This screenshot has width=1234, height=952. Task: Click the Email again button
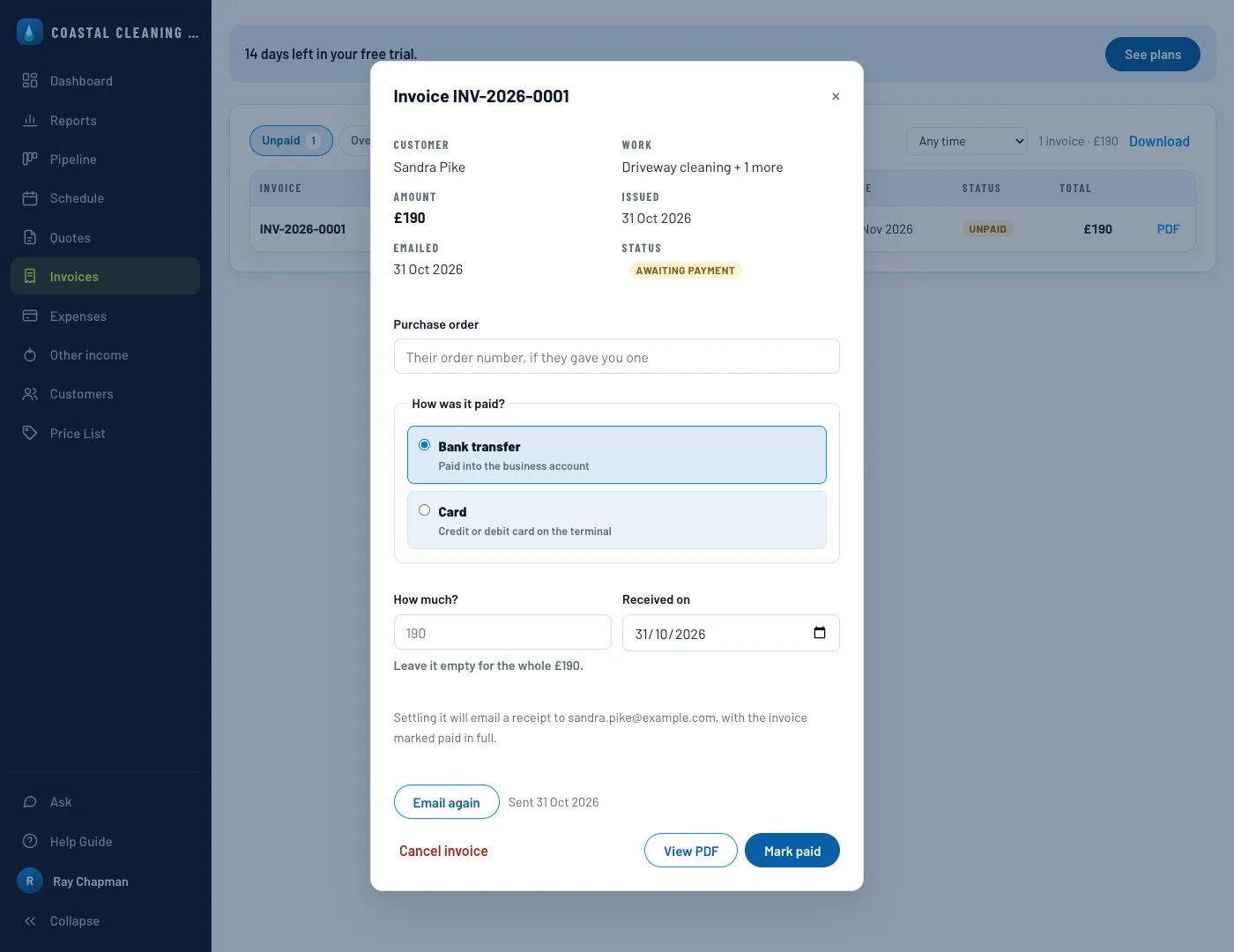(447, 802)
